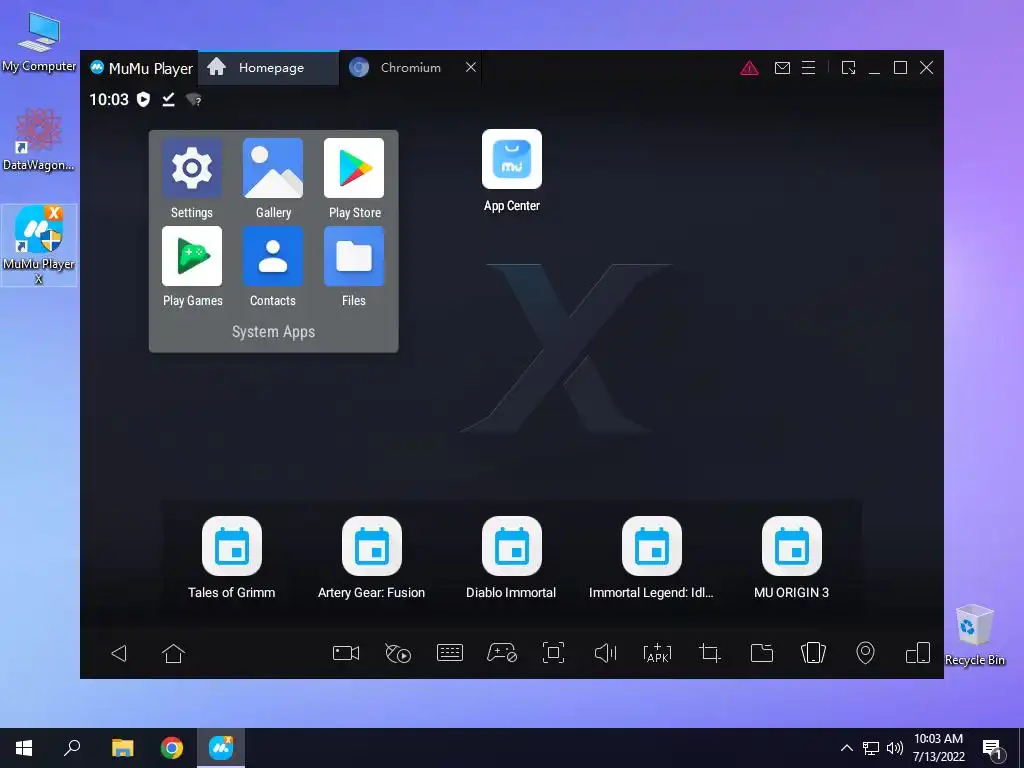Select the Recycle Bin desktop icon
The width and height of the screenshot is (1024, 768).
tap(974, 635)
